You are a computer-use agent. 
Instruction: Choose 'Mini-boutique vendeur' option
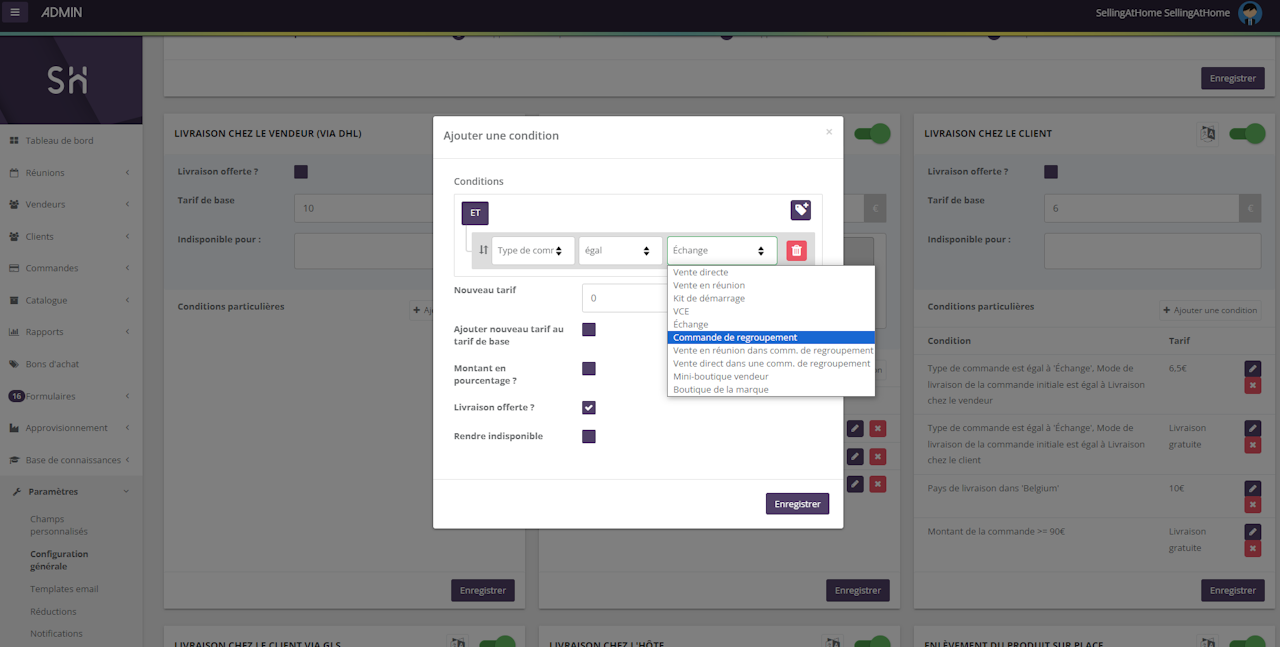720,377
